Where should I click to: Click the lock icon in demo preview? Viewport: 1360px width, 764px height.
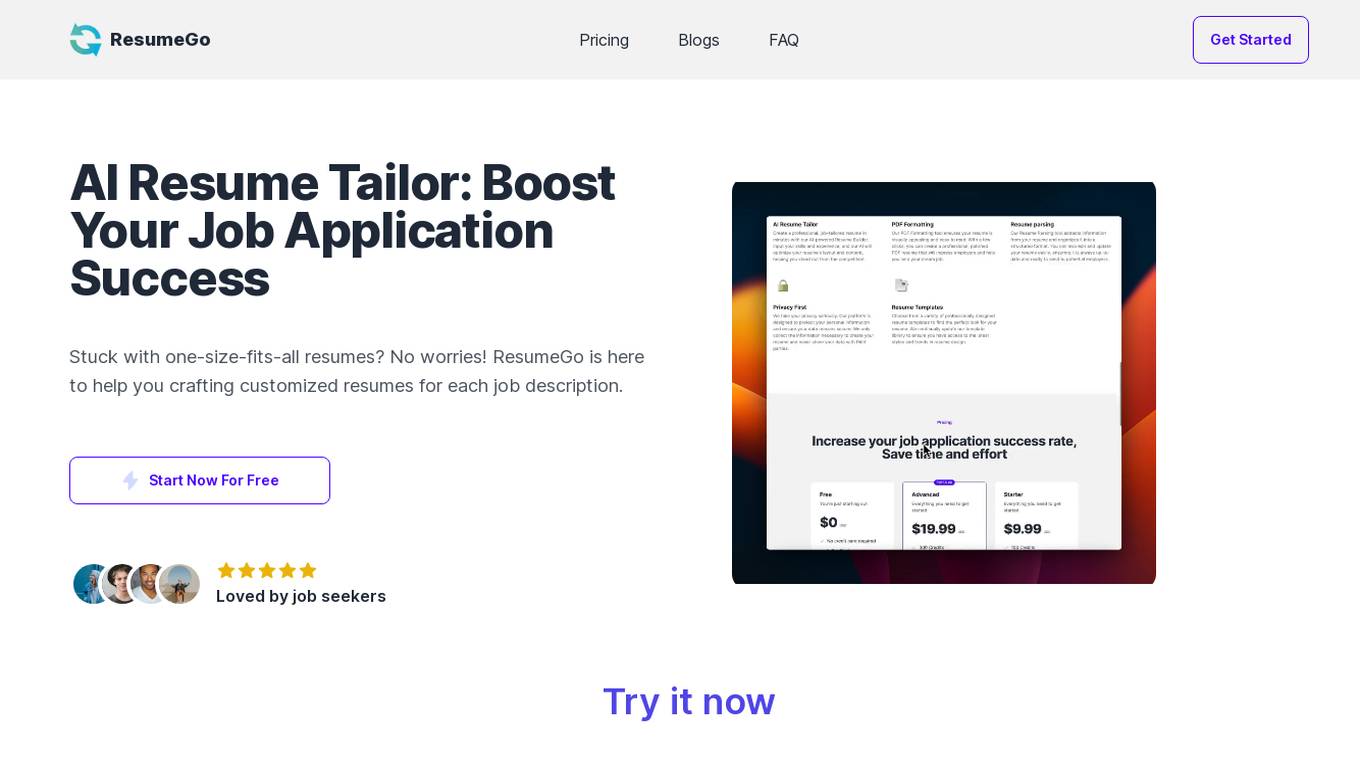point(783,285)
